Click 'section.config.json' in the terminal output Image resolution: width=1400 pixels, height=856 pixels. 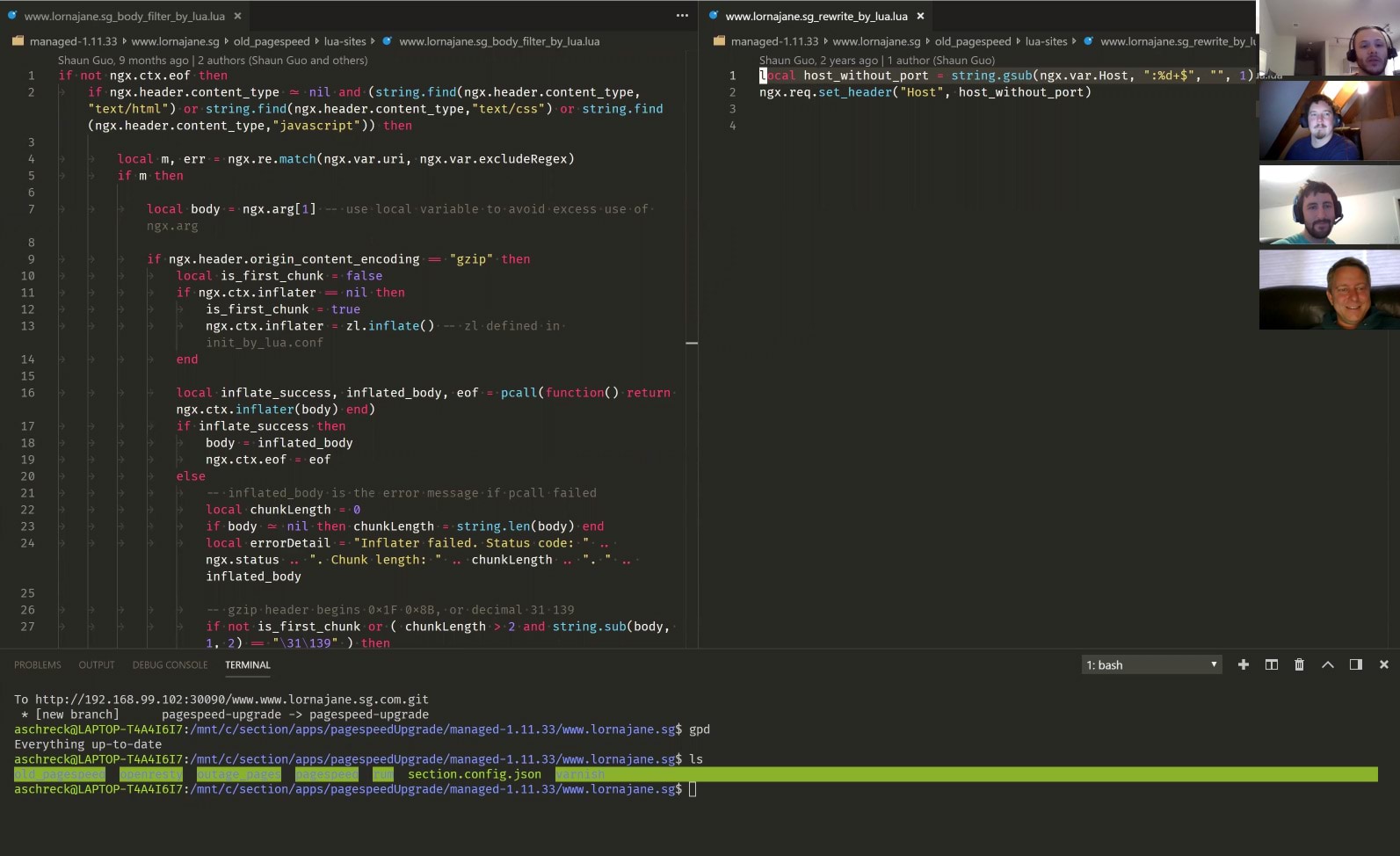[475, 774]
